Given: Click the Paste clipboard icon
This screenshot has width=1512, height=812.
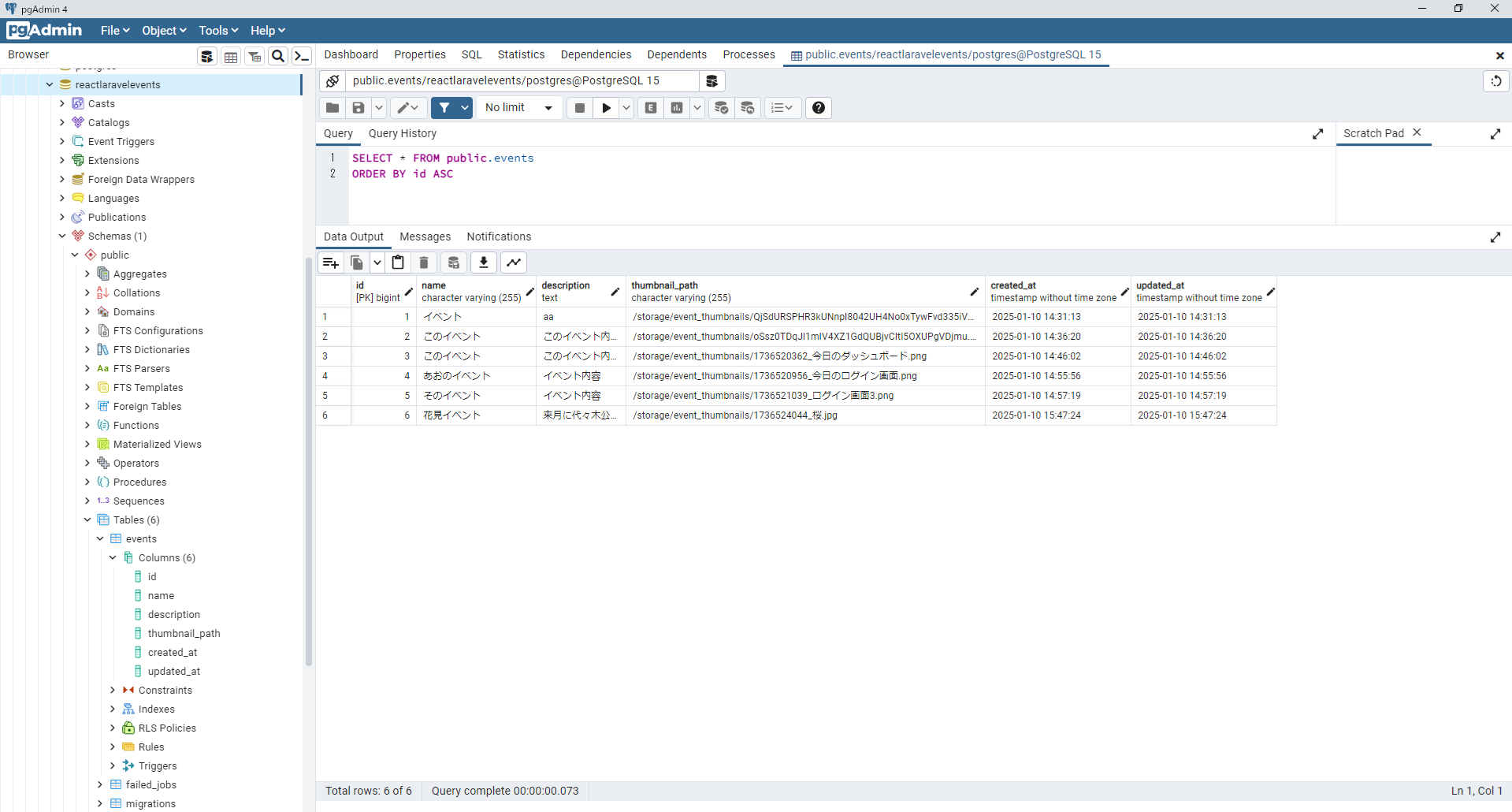Looking at the screenshot, I should coord(398,263).
